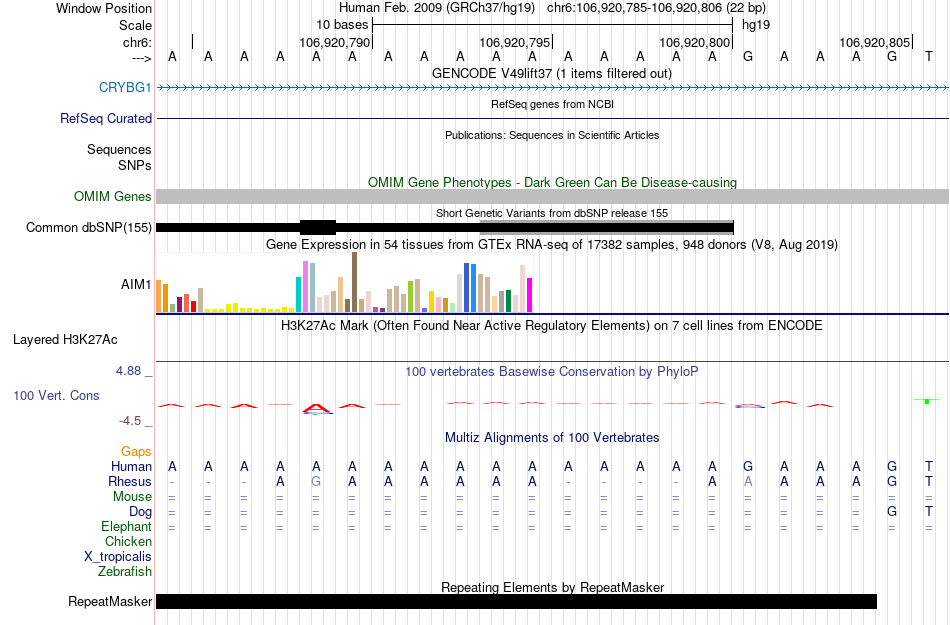Viewport: 950px width, 625px height.
Task: Click the hg19 assembly label near scale bar
Action: point(756,25)
